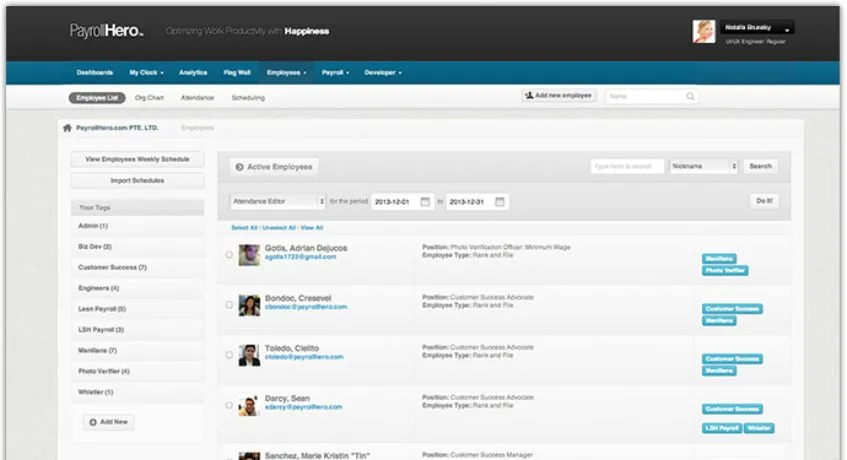Click email link under Bondoc, Cresevel
Viewport: 847px width, 460px height.
click(306, 307)
